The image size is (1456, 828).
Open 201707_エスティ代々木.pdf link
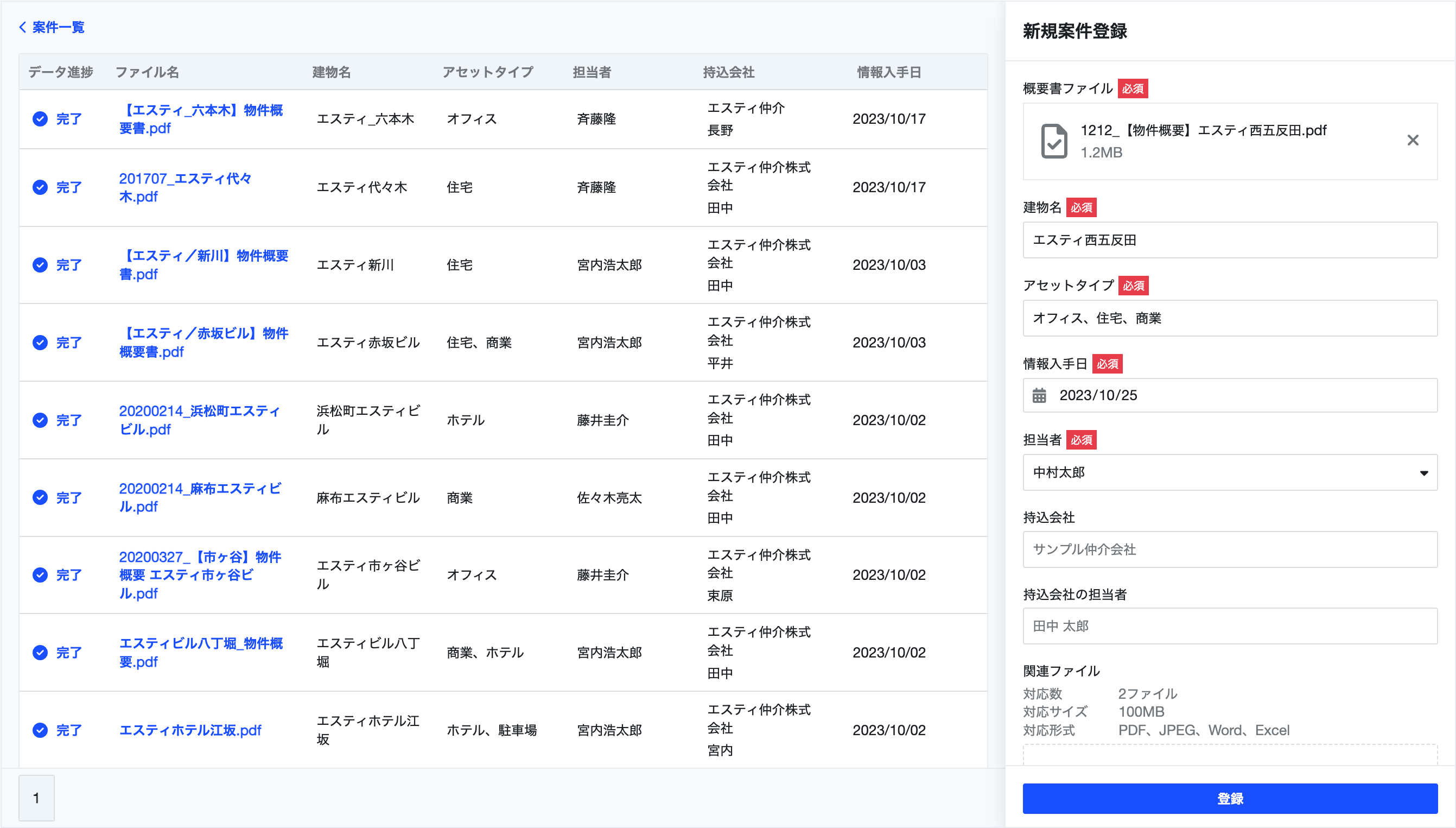(x=186, y=188)
